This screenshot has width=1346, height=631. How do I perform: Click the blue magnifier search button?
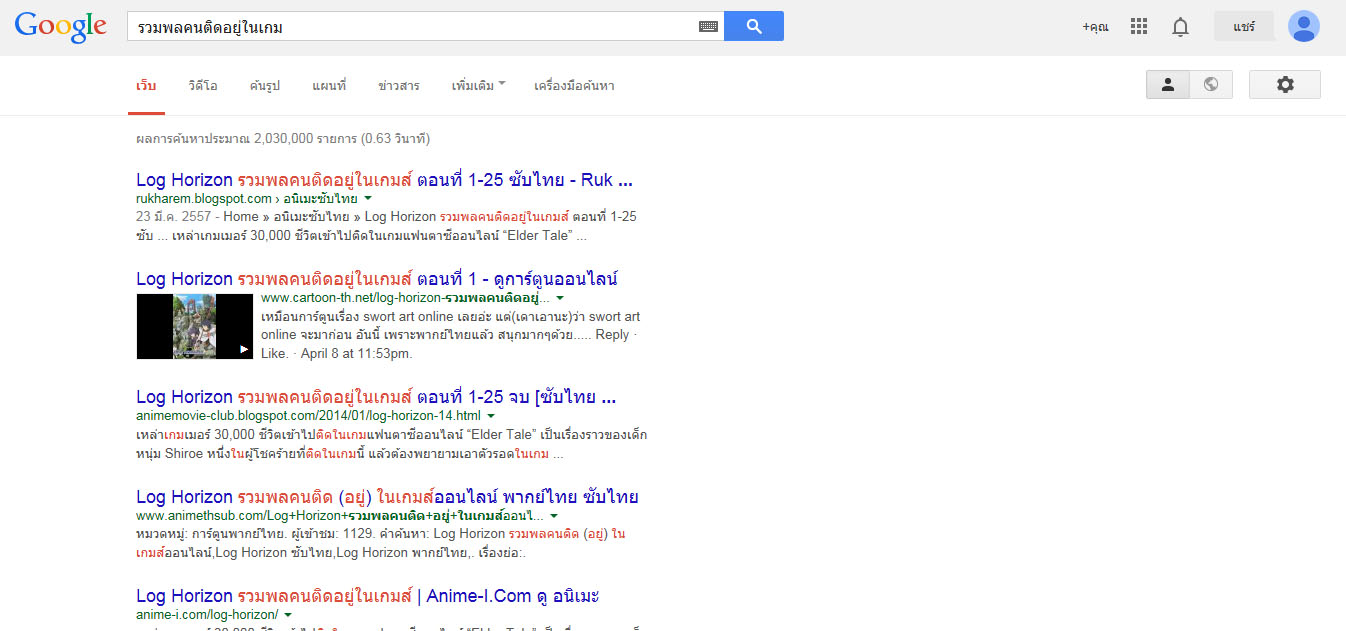point(754,26)
